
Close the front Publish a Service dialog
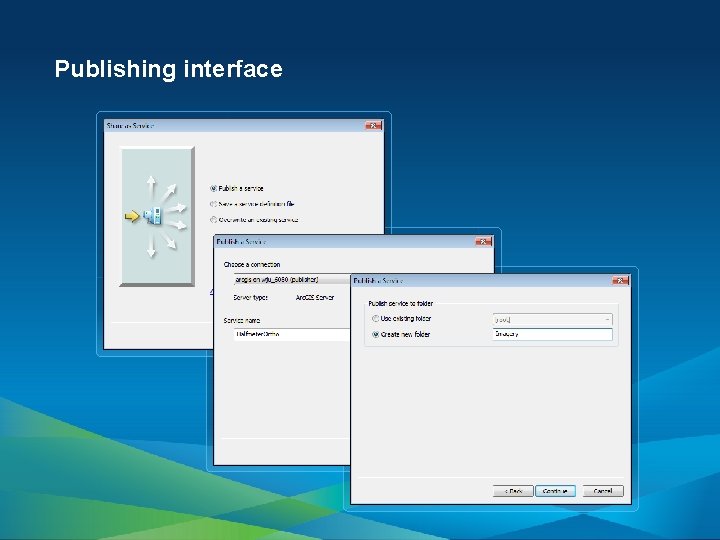point(620,280)
